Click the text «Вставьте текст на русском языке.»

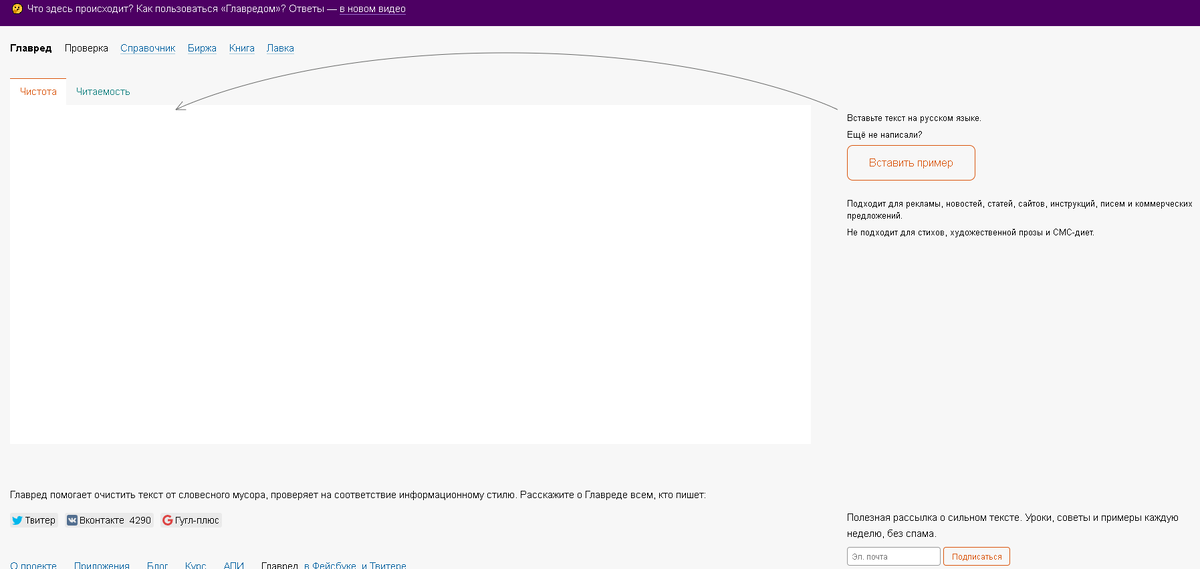[x=914, y=118]
